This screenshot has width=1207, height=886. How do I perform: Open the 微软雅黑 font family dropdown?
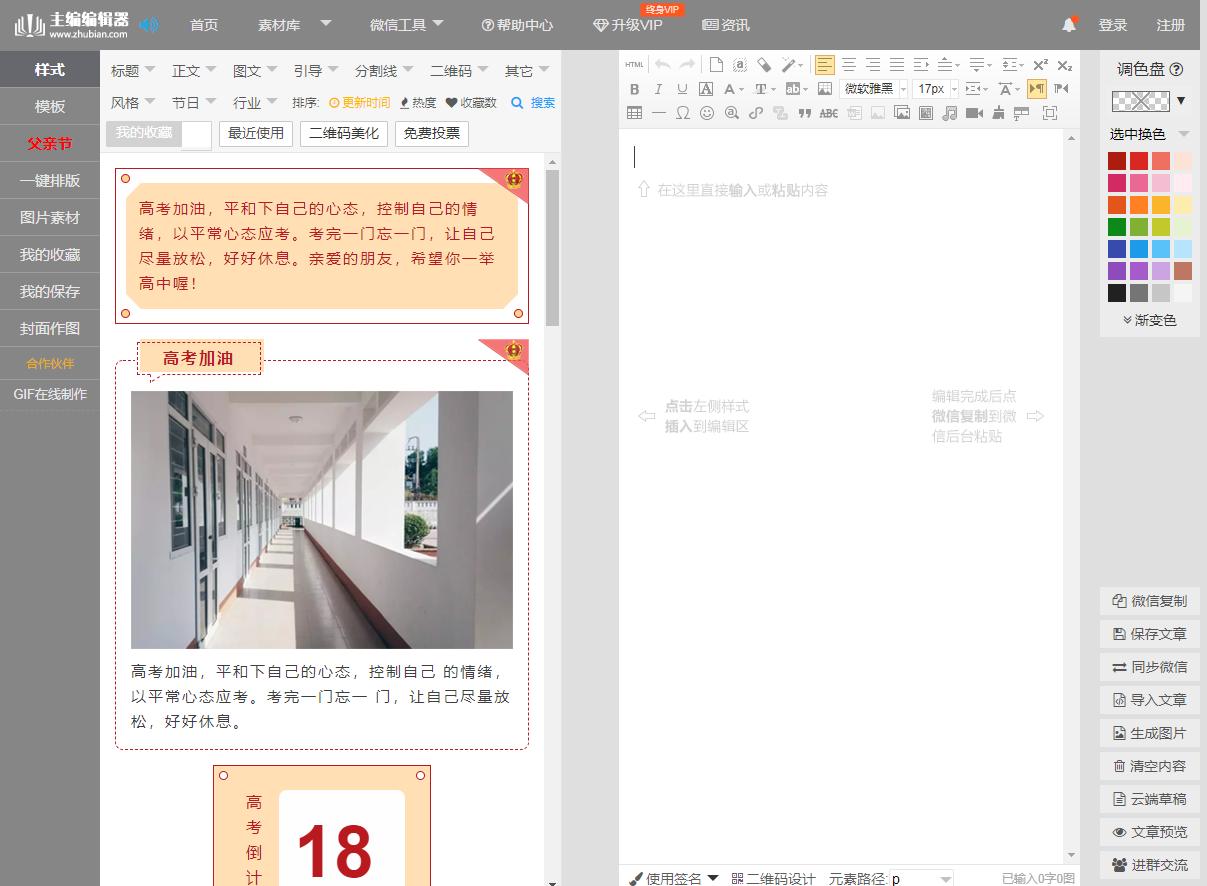[871, 88]
